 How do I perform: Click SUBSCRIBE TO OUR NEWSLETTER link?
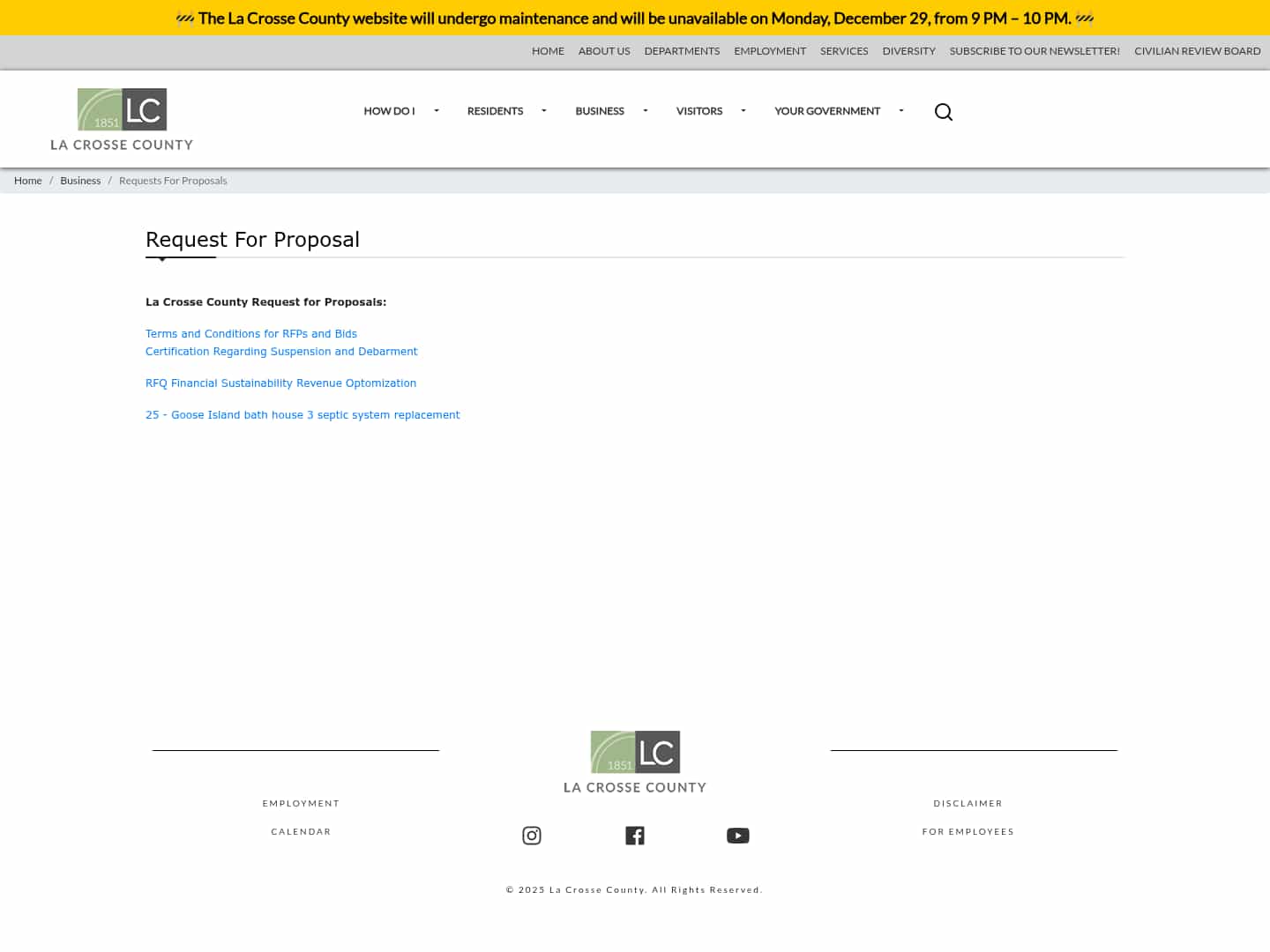(1034, 51)
